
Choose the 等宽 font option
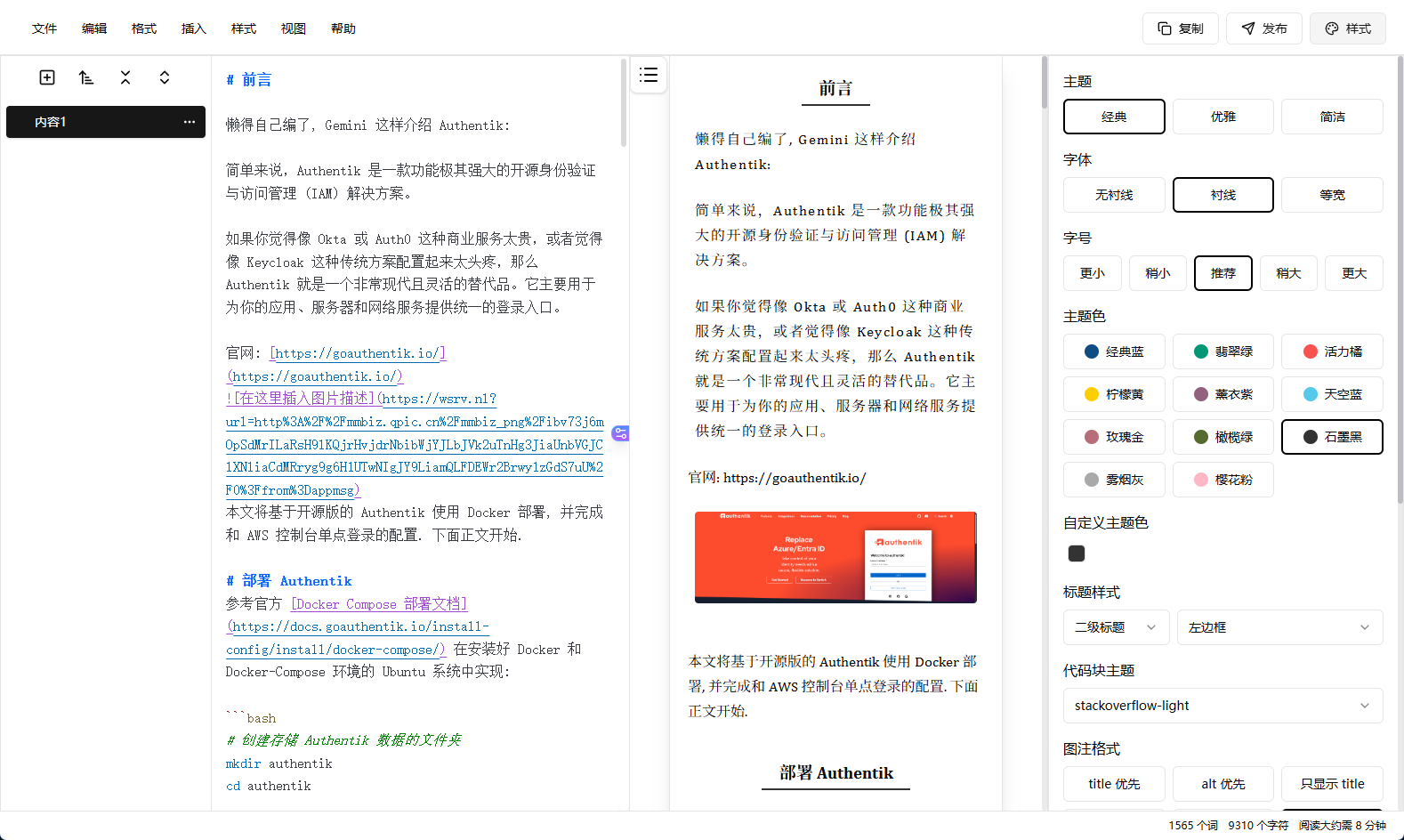click(1332, 195)
